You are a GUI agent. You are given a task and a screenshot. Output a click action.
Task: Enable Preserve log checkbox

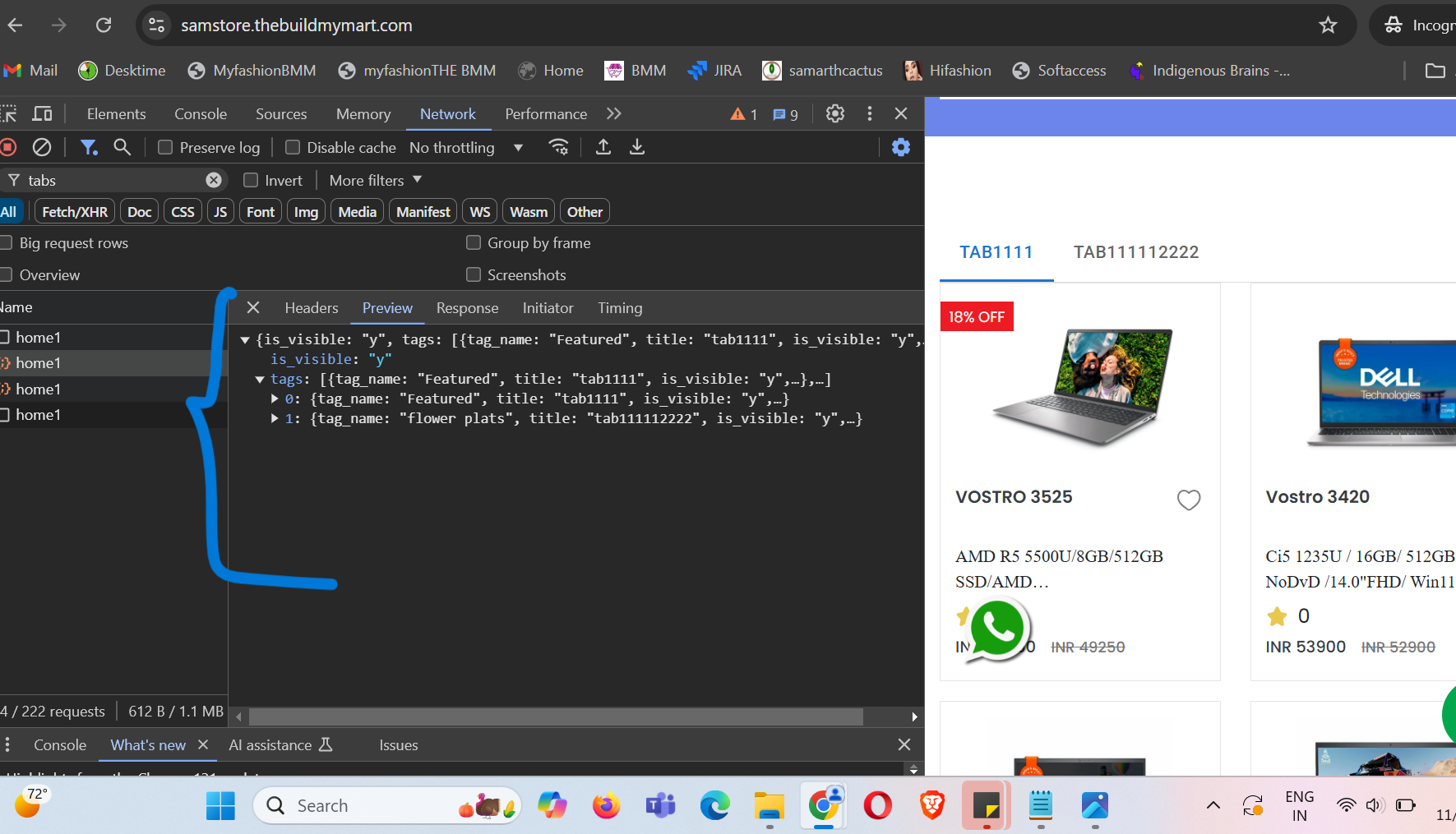click(165, 147)
